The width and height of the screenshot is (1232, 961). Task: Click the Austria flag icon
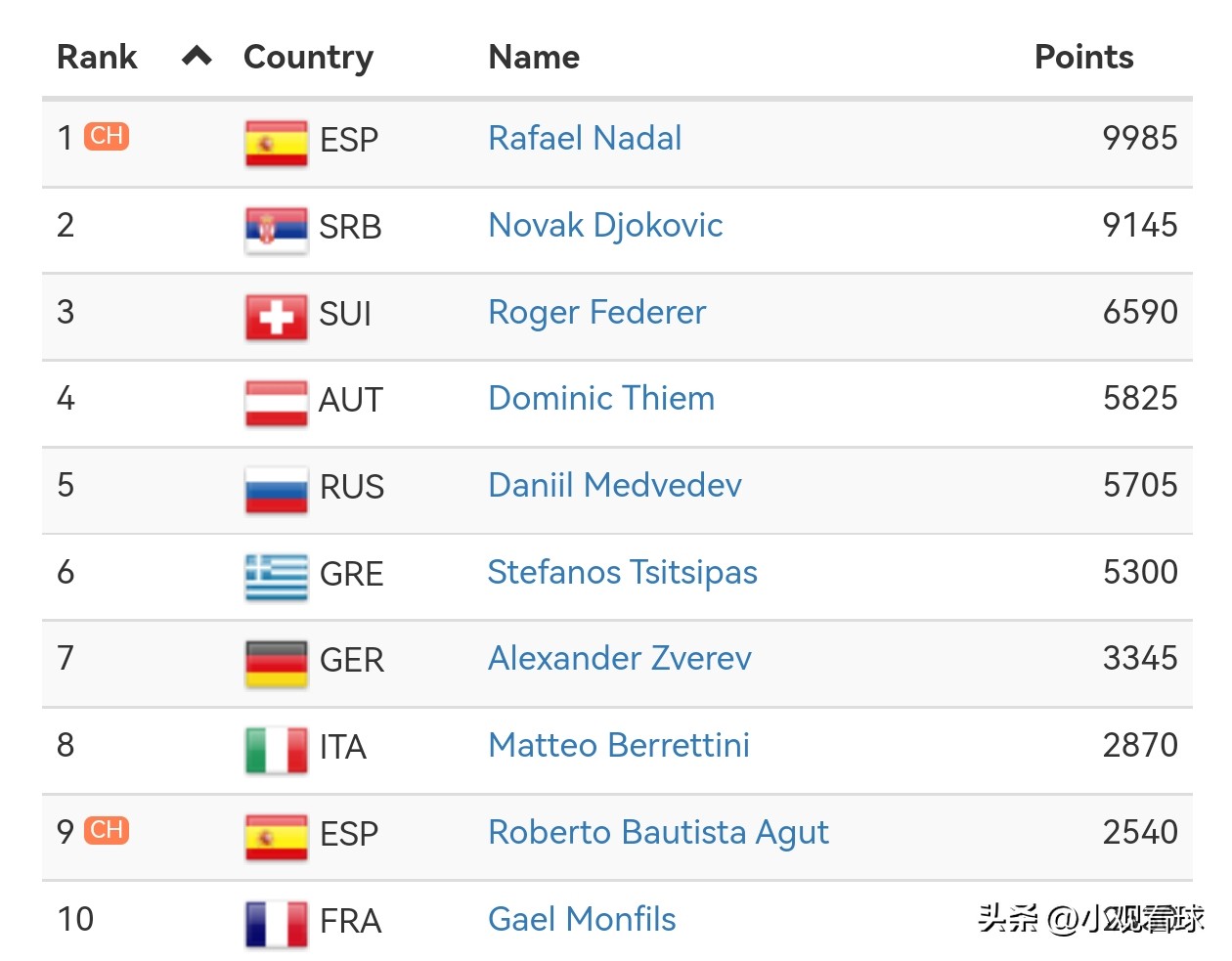pyautogui.click(x=276, y=403)
